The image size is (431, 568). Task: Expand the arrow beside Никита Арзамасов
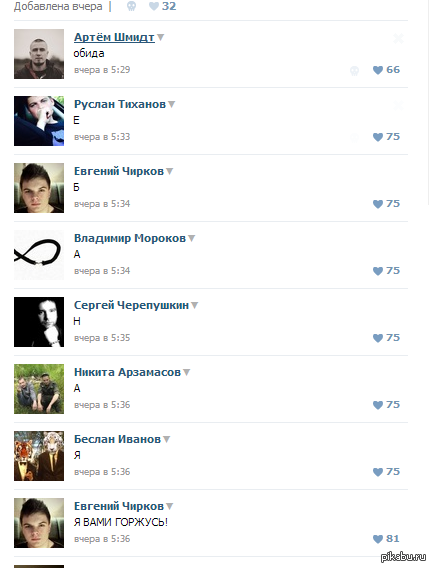[x=186, y=372]
